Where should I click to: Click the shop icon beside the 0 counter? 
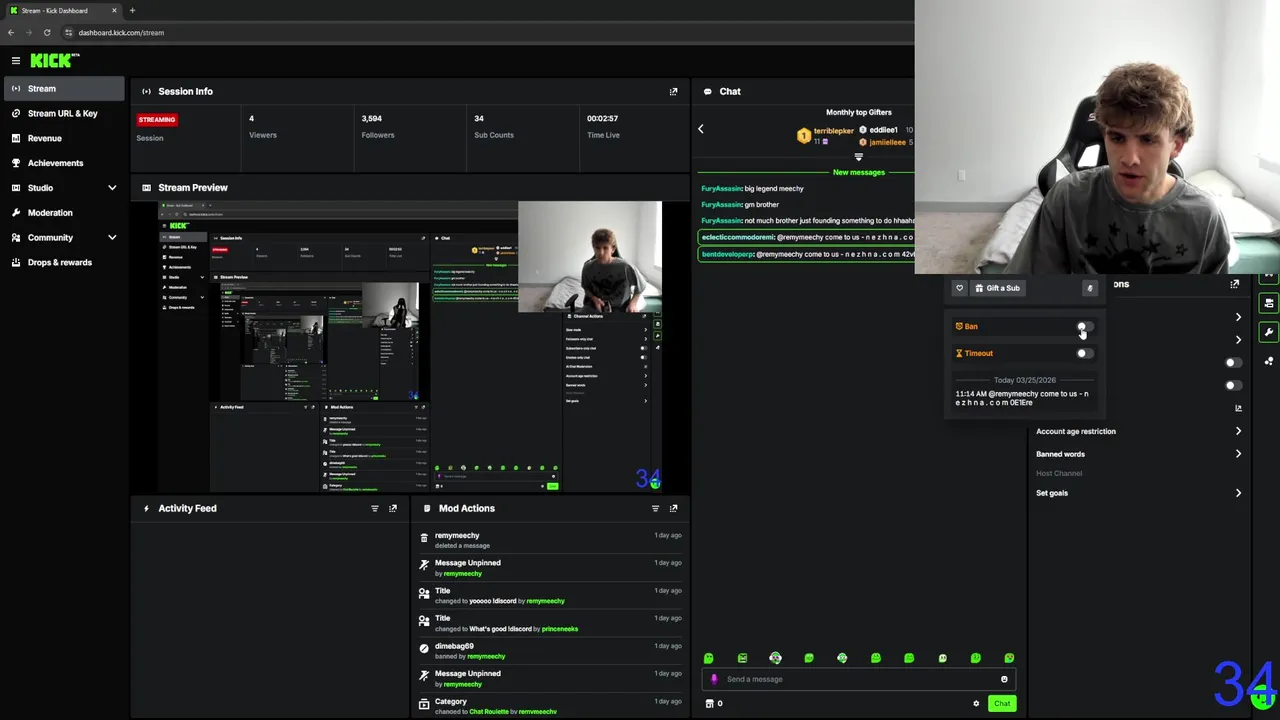[x=709, y=703]
